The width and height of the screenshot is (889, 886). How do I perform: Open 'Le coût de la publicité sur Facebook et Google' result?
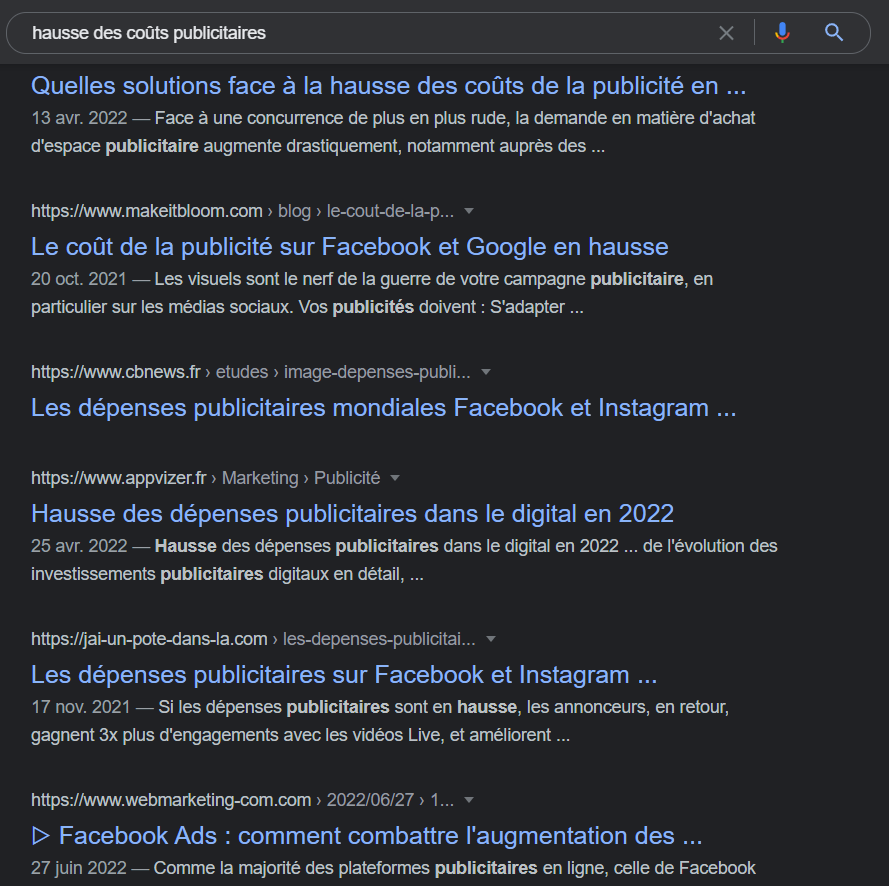click(x=349, y=247)
